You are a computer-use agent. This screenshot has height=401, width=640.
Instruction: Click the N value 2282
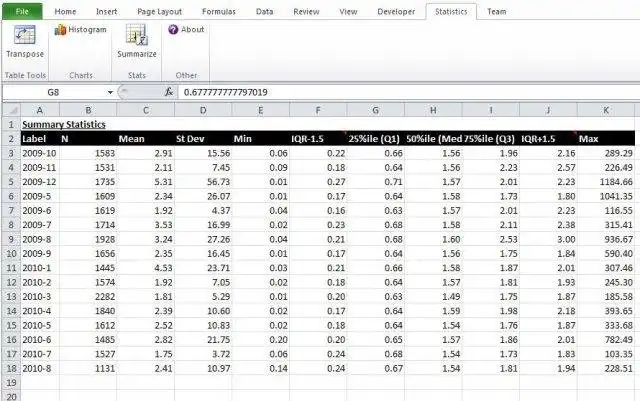(x=88, y=297)
